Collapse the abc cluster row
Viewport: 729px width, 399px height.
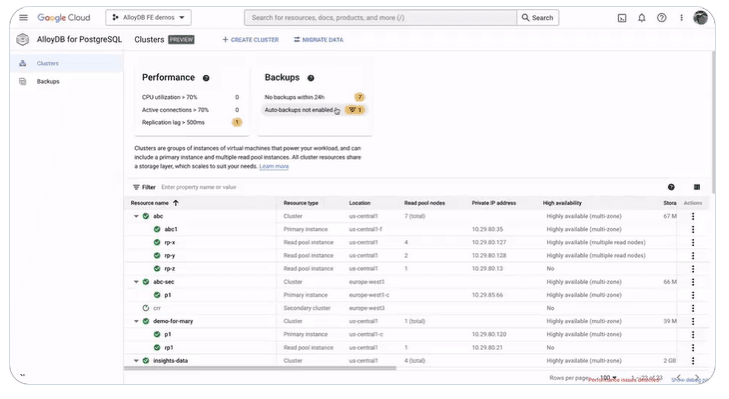(136, 216)
